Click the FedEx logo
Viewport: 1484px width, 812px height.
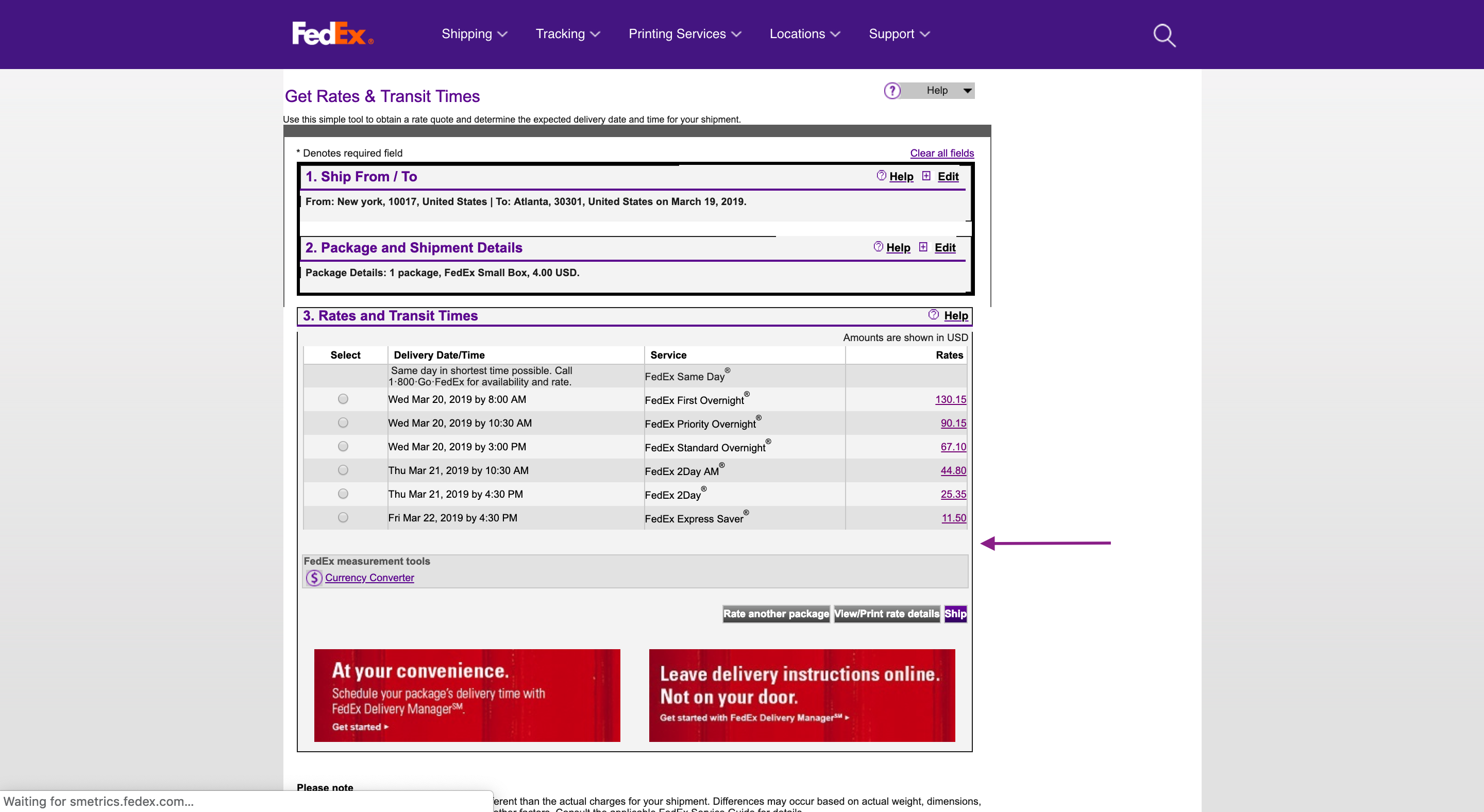[332, 35]
